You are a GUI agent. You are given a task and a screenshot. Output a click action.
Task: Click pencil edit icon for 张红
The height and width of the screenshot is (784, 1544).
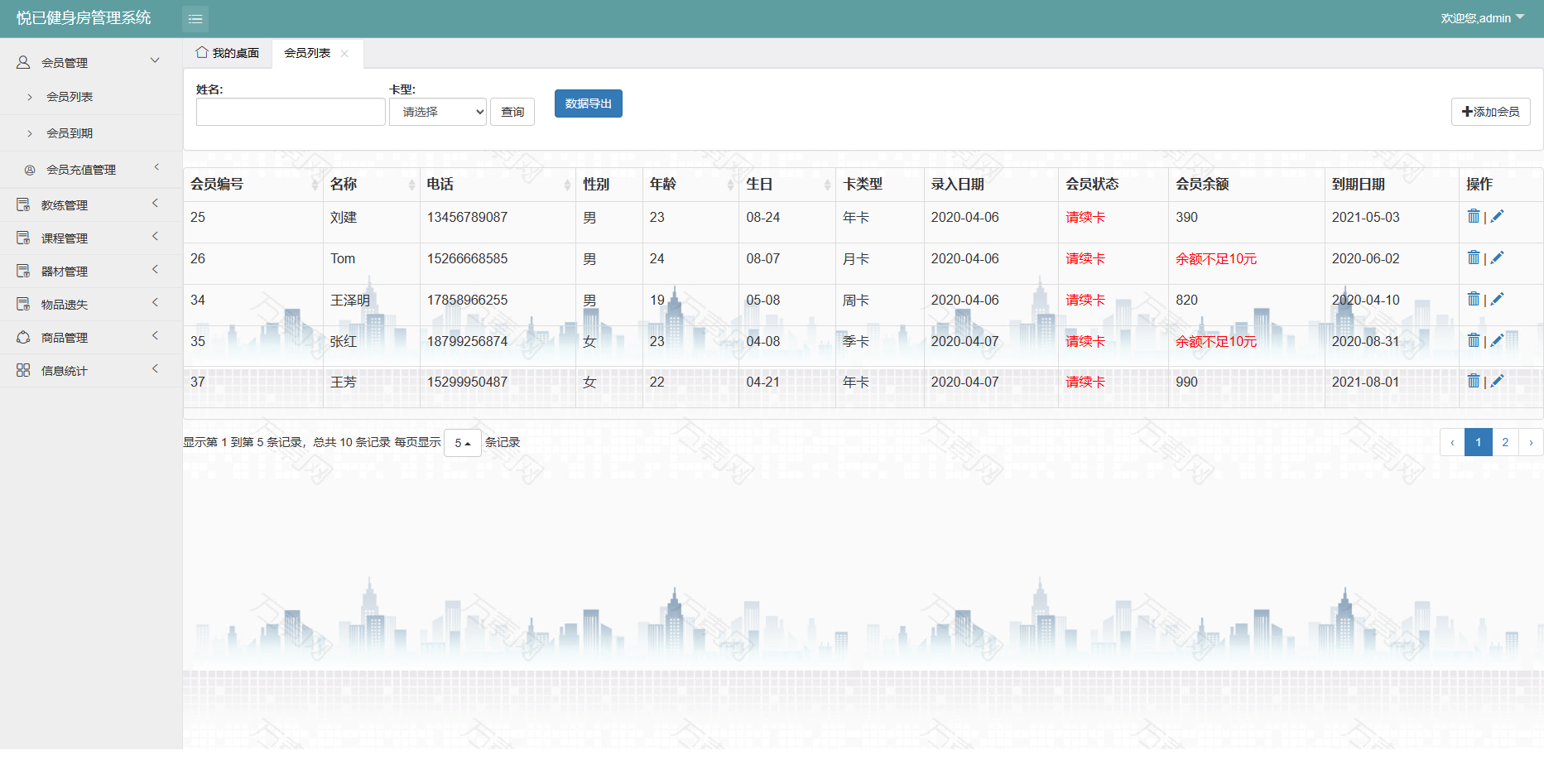pos(1497,340)
